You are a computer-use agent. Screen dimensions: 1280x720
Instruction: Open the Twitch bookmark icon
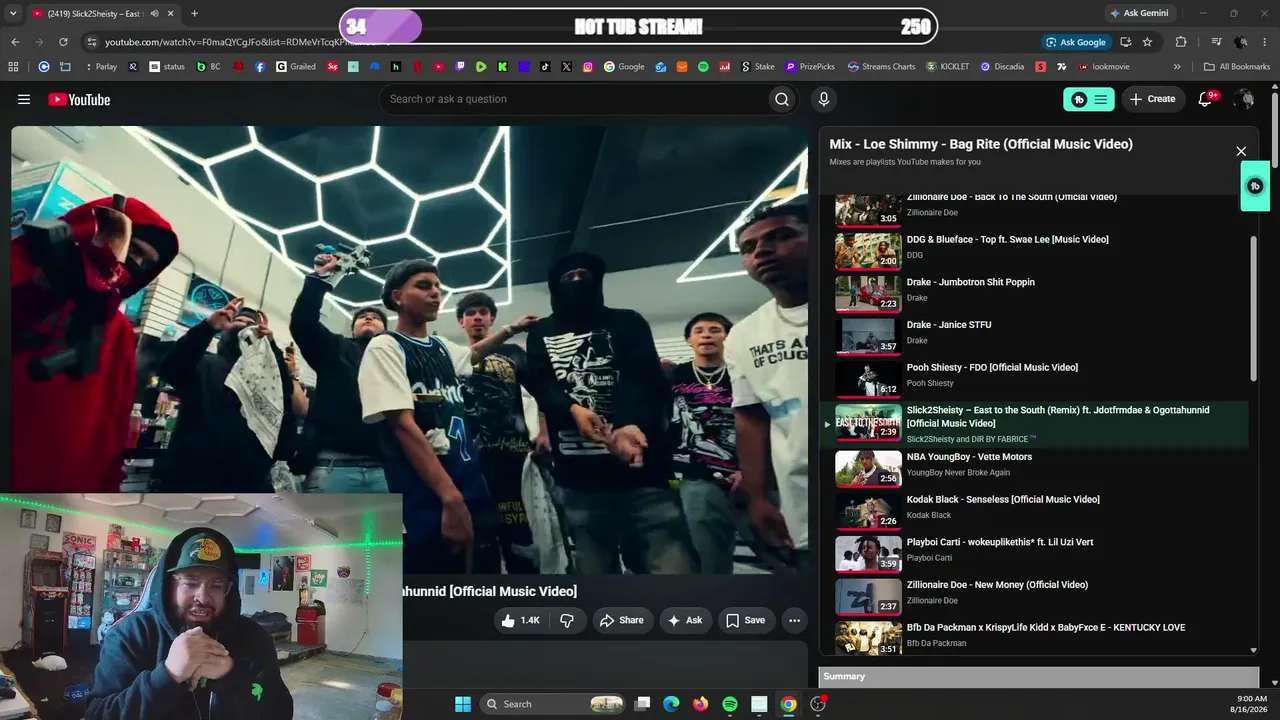point(460,67)
